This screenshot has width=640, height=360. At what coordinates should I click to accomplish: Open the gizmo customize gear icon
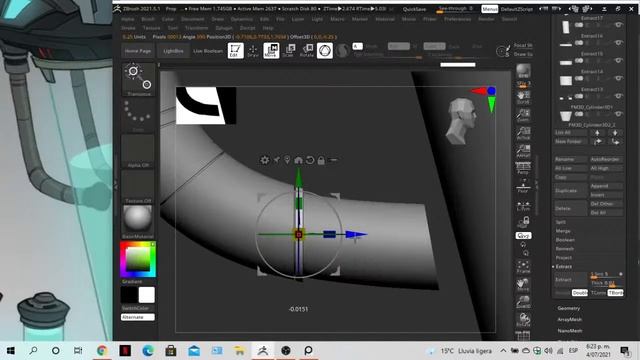tap(264, 160)
